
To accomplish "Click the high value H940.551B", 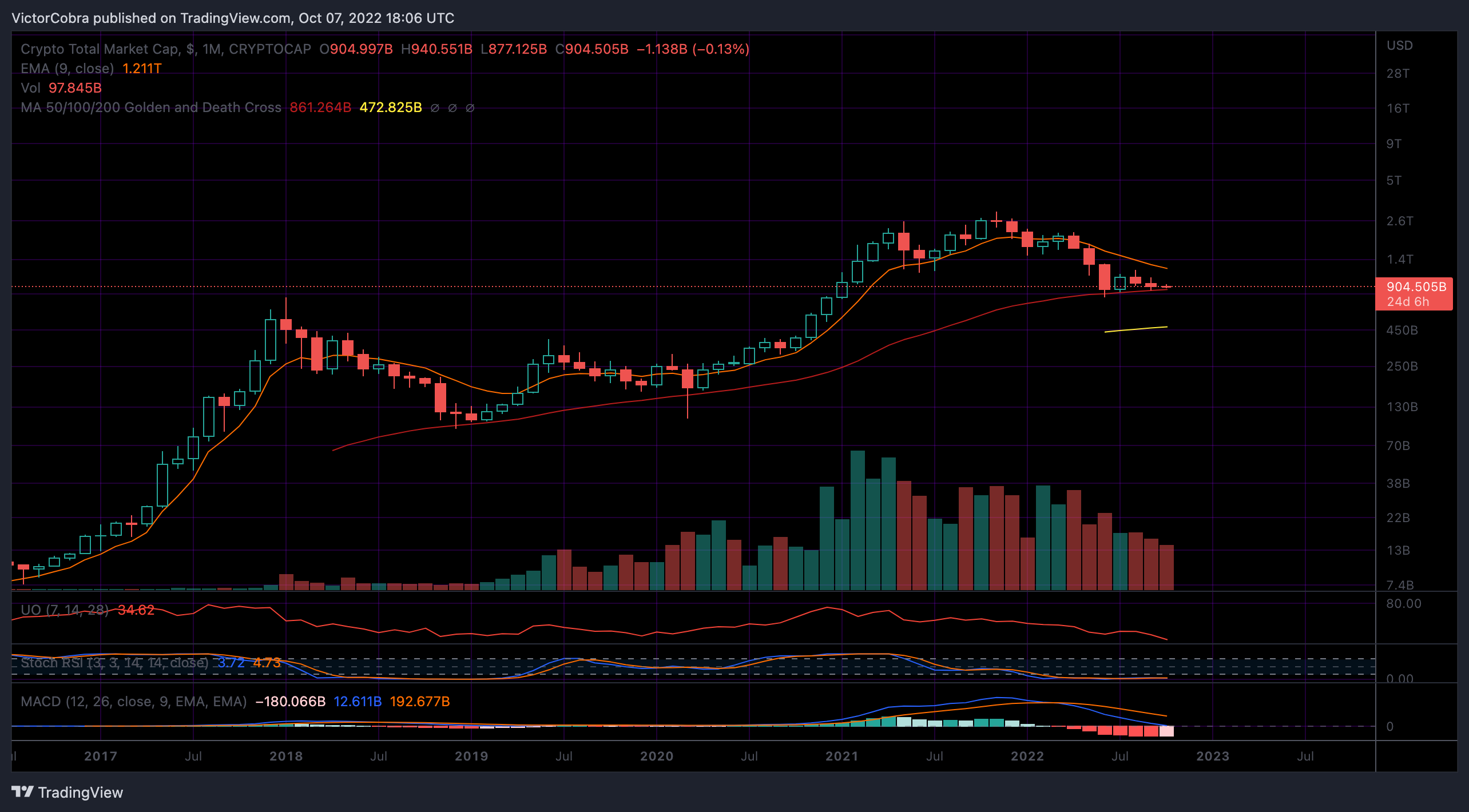I will tap(436, 49).
